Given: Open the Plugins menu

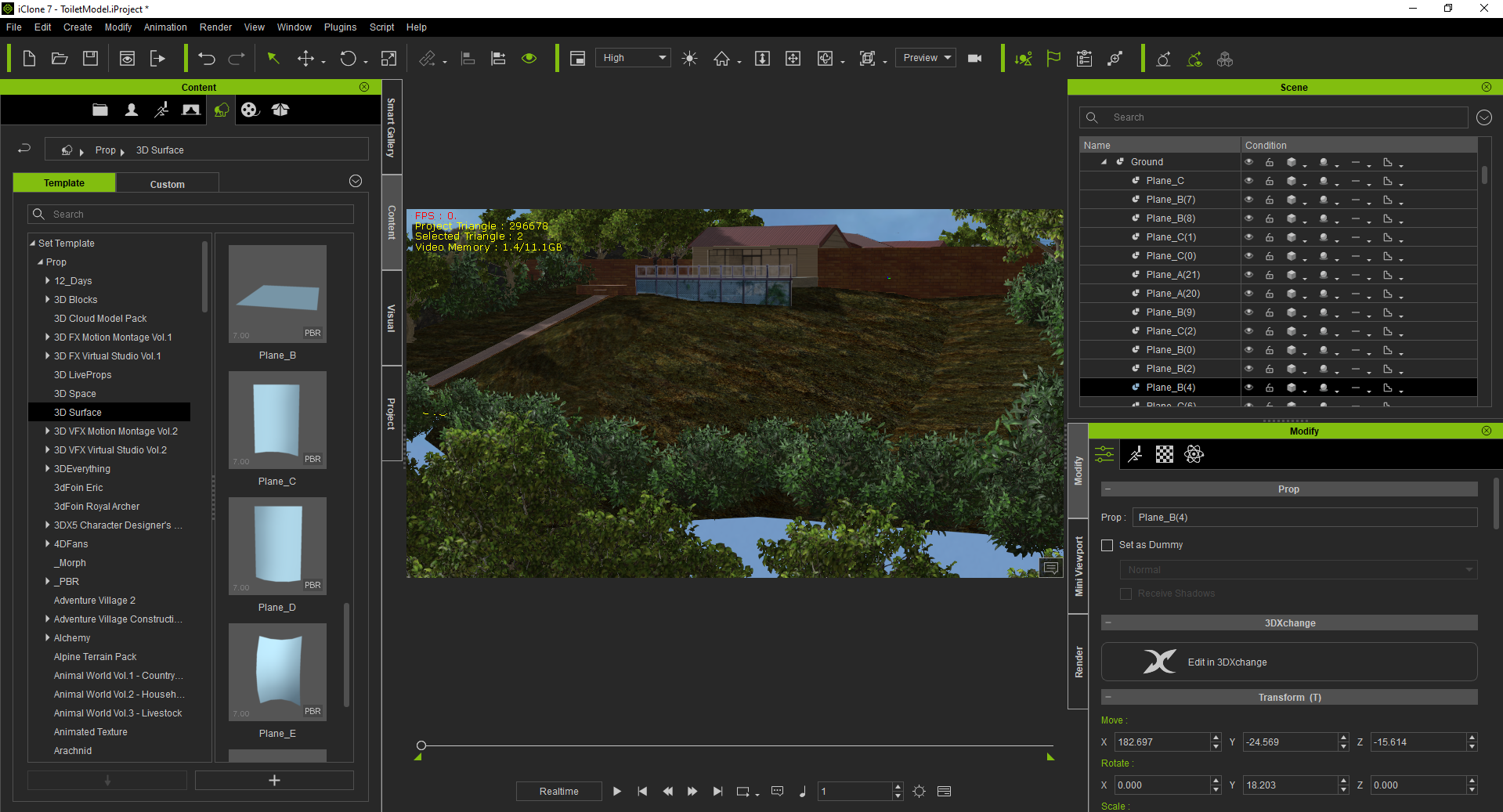Looking at the screenshot, I should tap(340, 27).
